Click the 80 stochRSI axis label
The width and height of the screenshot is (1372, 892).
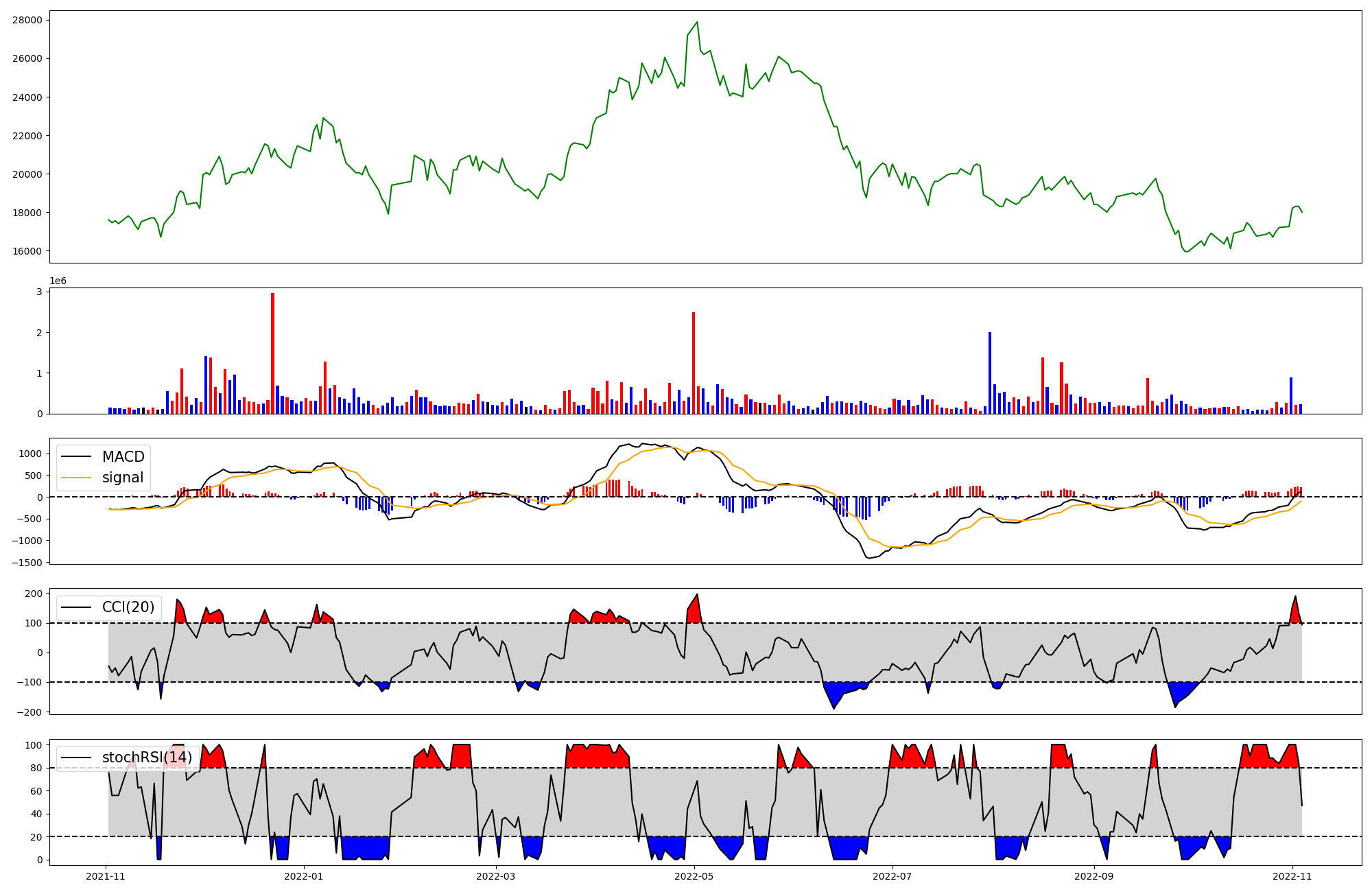coord(36,768)
